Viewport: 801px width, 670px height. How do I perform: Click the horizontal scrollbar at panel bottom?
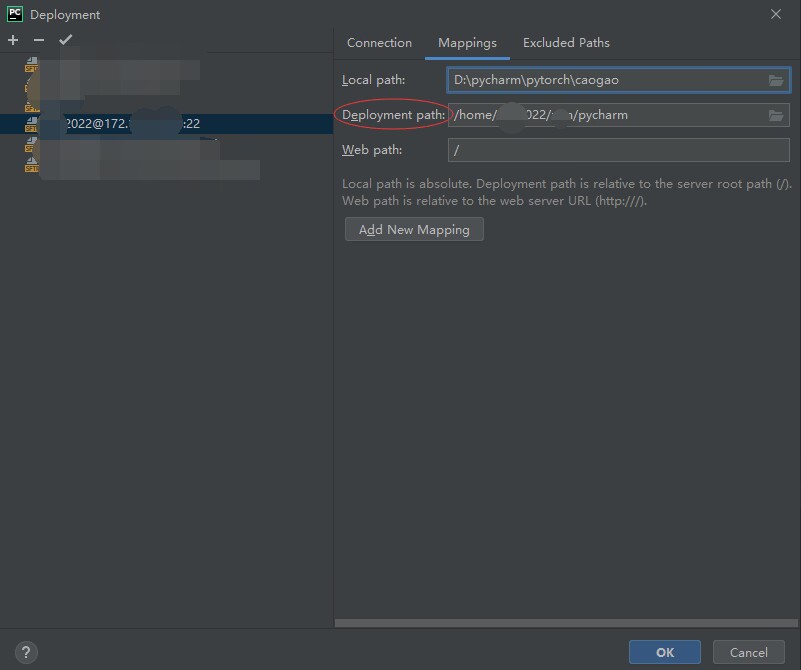(x=566, y=623)
